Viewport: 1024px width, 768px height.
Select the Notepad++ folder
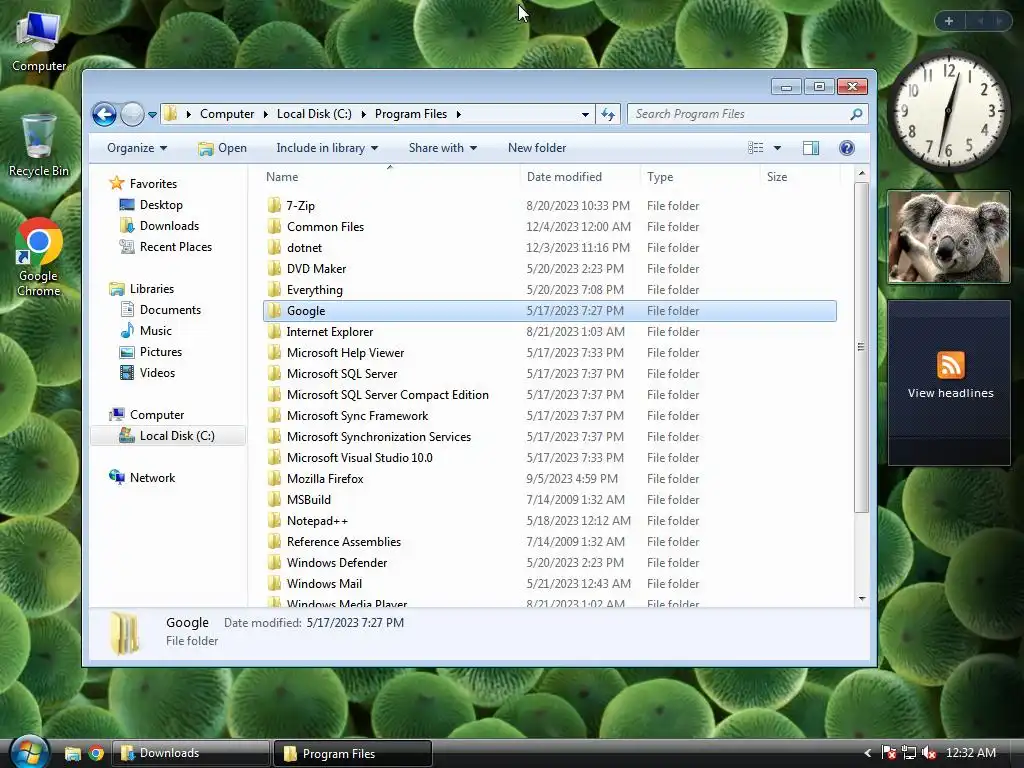tap(549, 520)
